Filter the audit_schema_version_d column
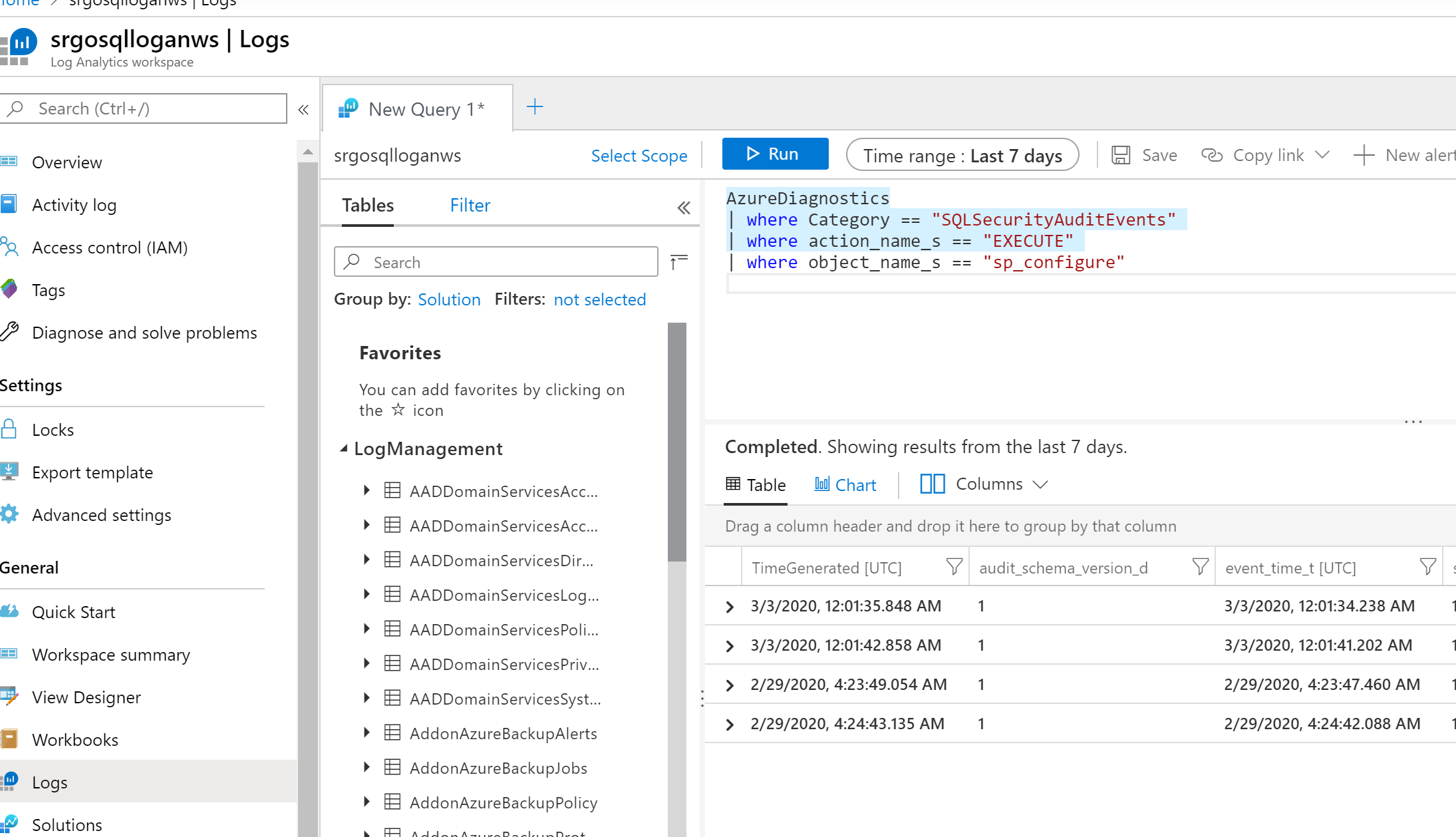The height and width of the screenshot is (837, 1456). pos(1200,567)
